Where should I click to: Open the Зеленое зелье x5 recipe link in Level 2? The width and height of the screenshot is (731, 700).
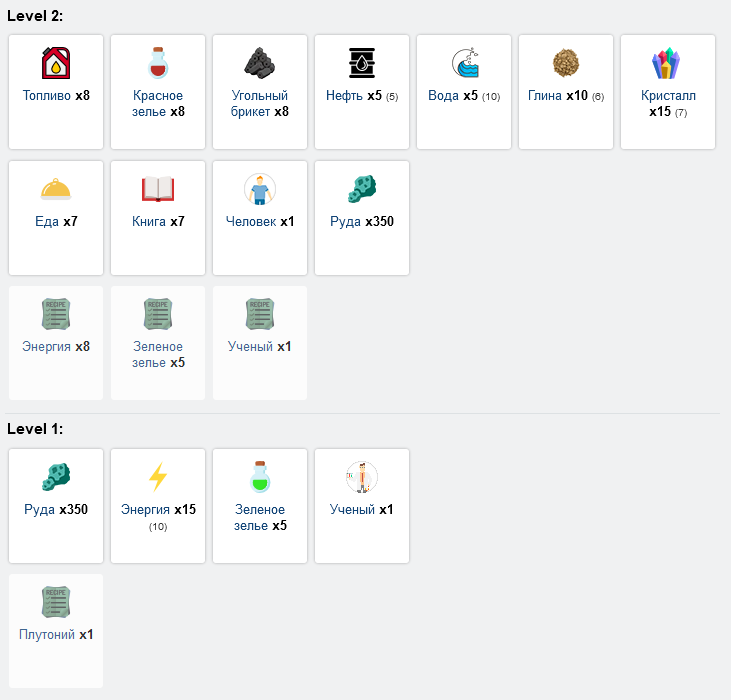pos(158,354)
